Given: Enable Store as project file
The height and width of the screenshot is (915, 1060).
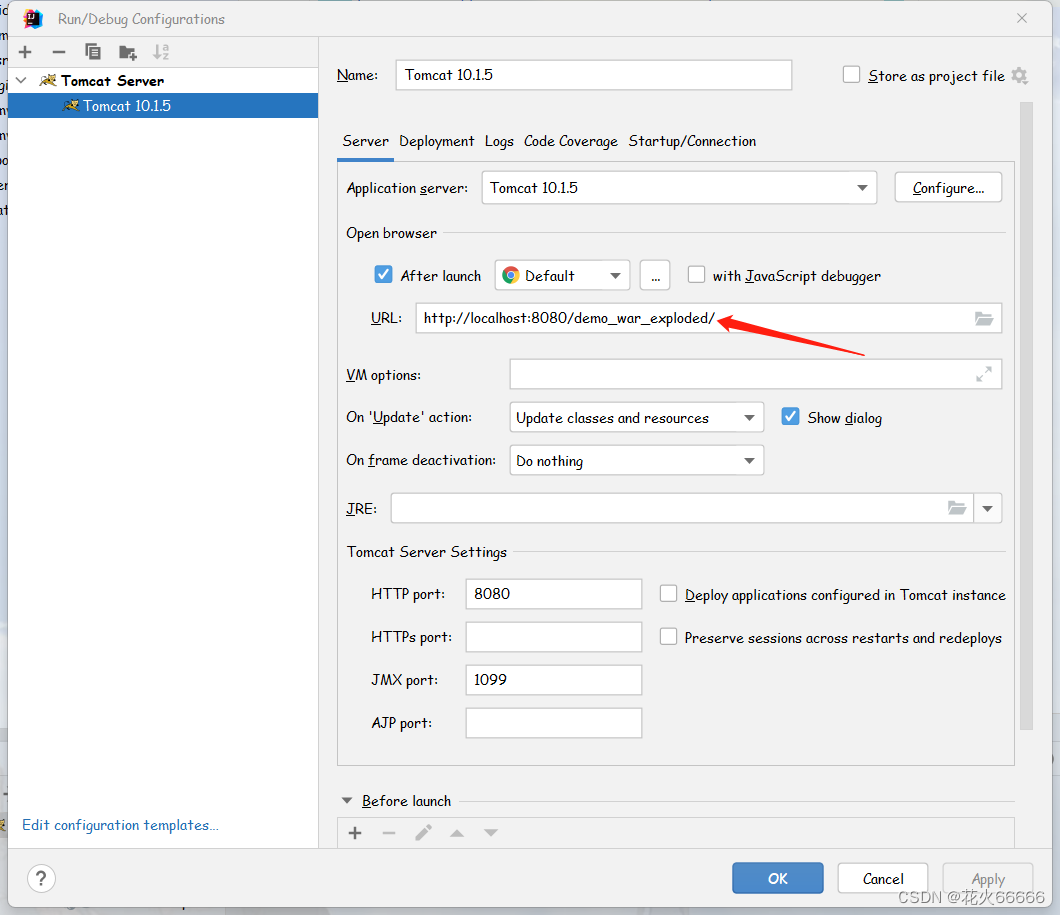Looking at the screenshot, I should (851, 74).
